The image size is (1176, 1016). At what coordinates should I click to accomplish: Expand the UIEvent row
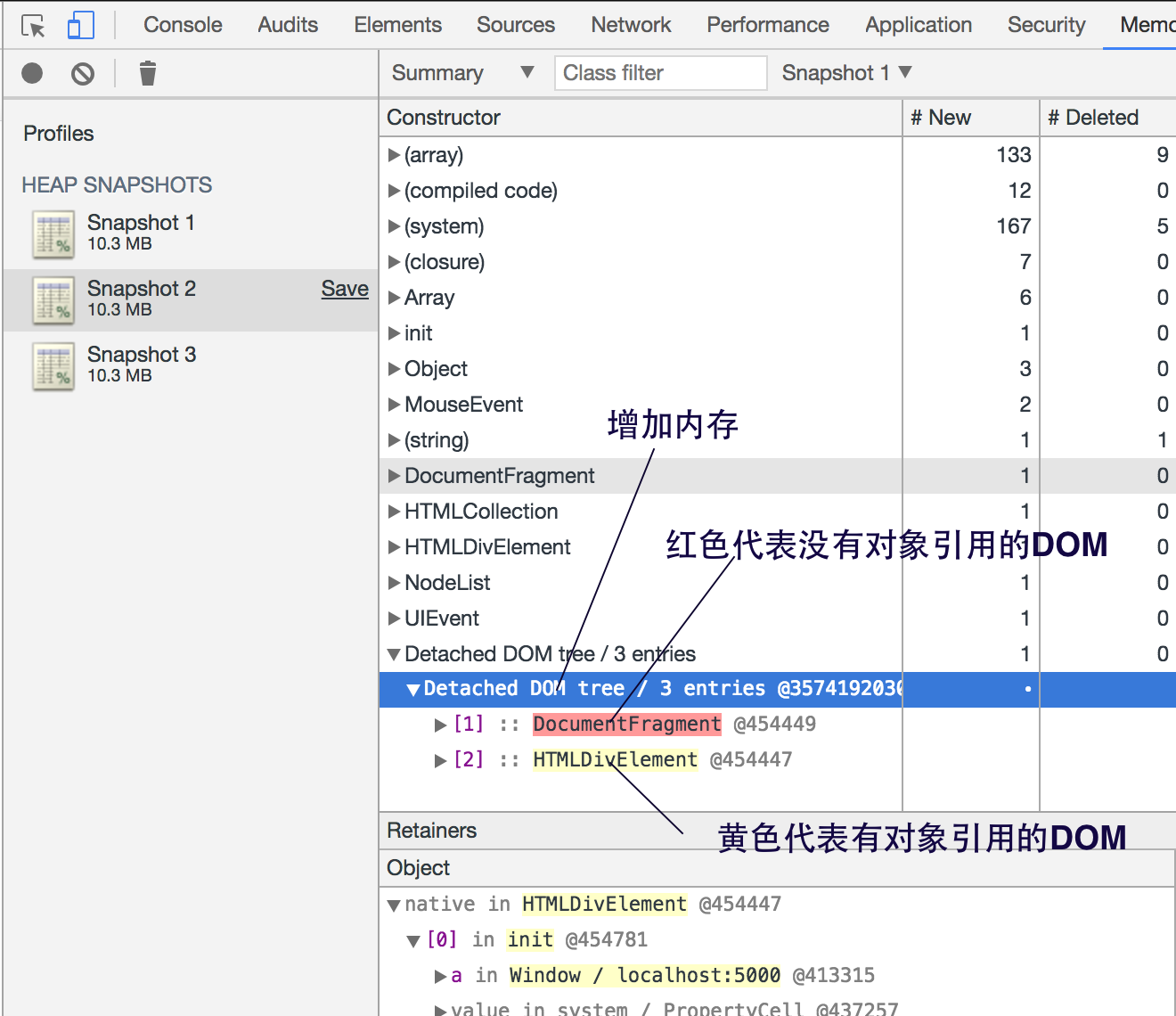(x=394, y=619)
